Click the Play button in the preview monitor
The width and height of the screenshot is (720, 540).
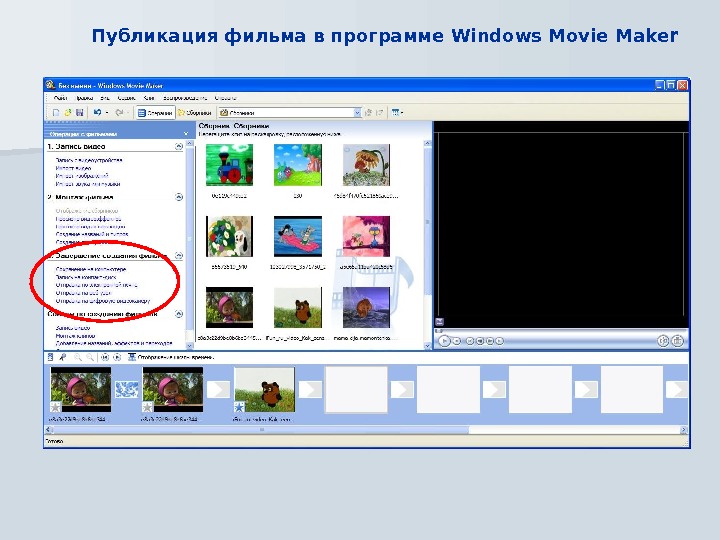tap(444, 341)
